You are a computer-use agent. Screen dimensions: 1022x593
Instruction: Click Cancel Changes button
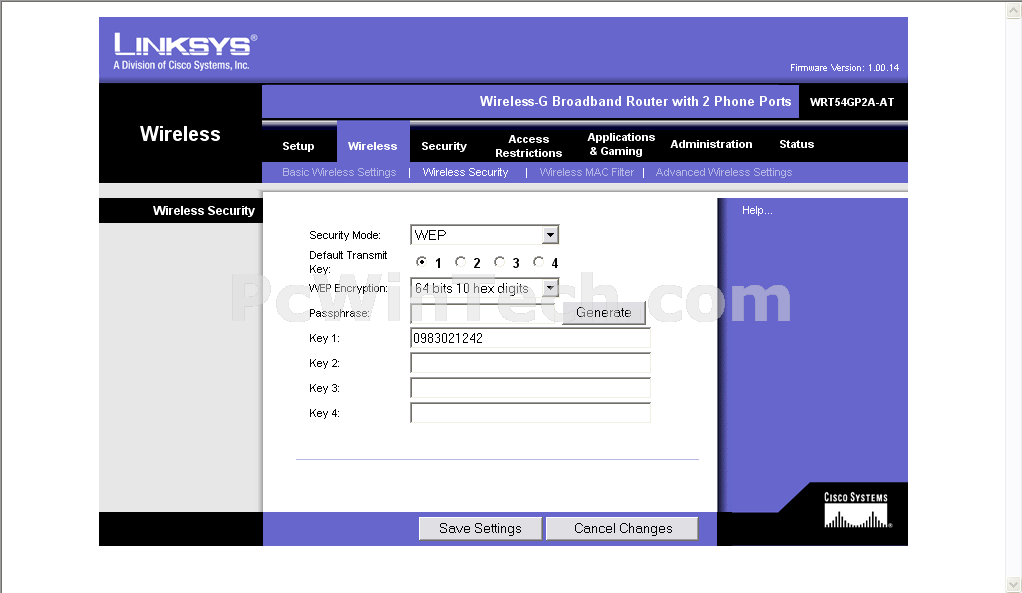[x=622, y=528]
